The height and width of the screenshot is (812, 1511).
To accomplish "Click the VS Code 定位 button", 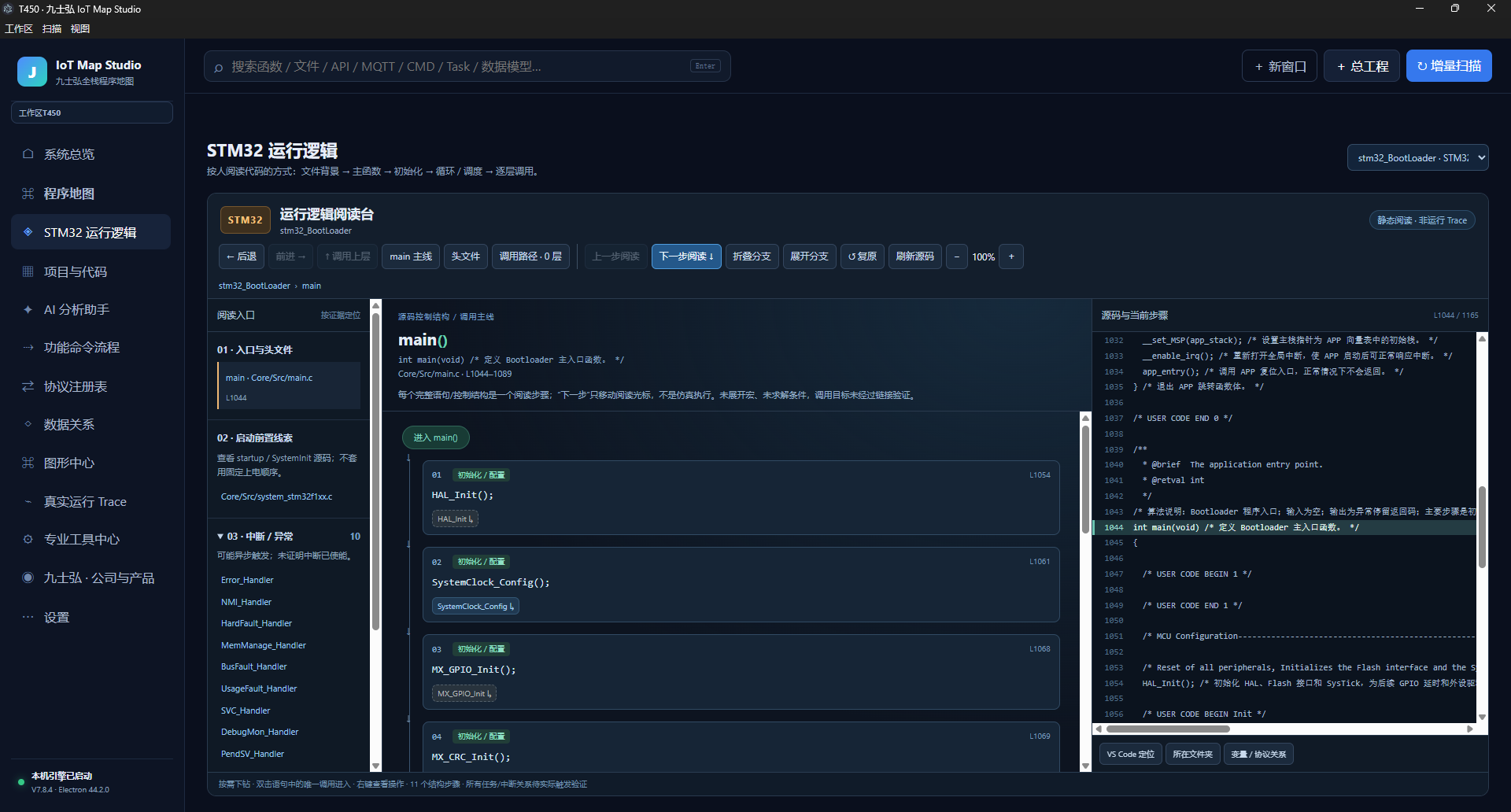I will 1130,754.
